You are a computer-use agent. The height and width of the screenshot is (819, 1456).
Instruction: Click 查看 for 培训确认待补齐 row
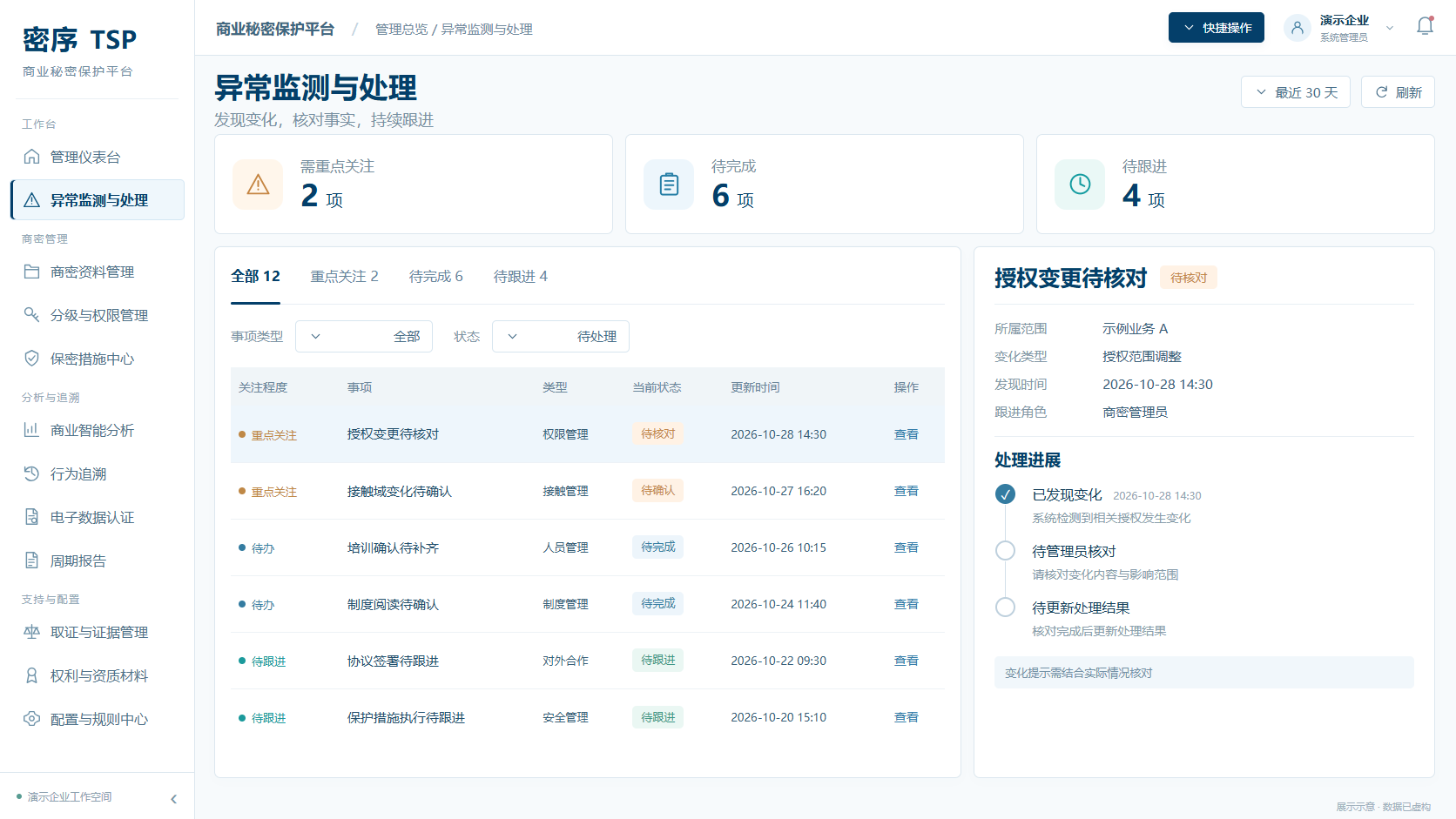pos(906,547)
